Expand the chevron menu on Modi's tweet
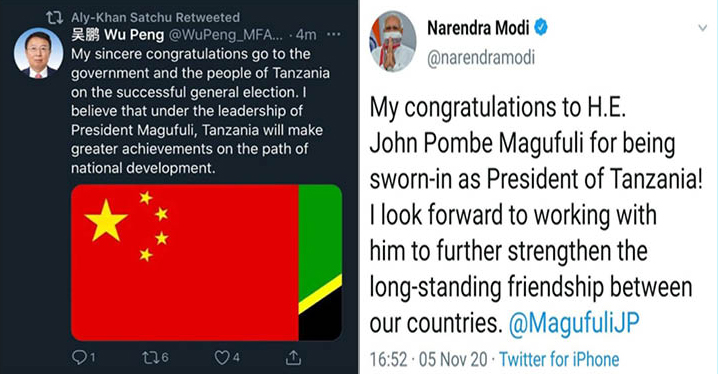Screen dimensions: 718x374 coord(702,28)
